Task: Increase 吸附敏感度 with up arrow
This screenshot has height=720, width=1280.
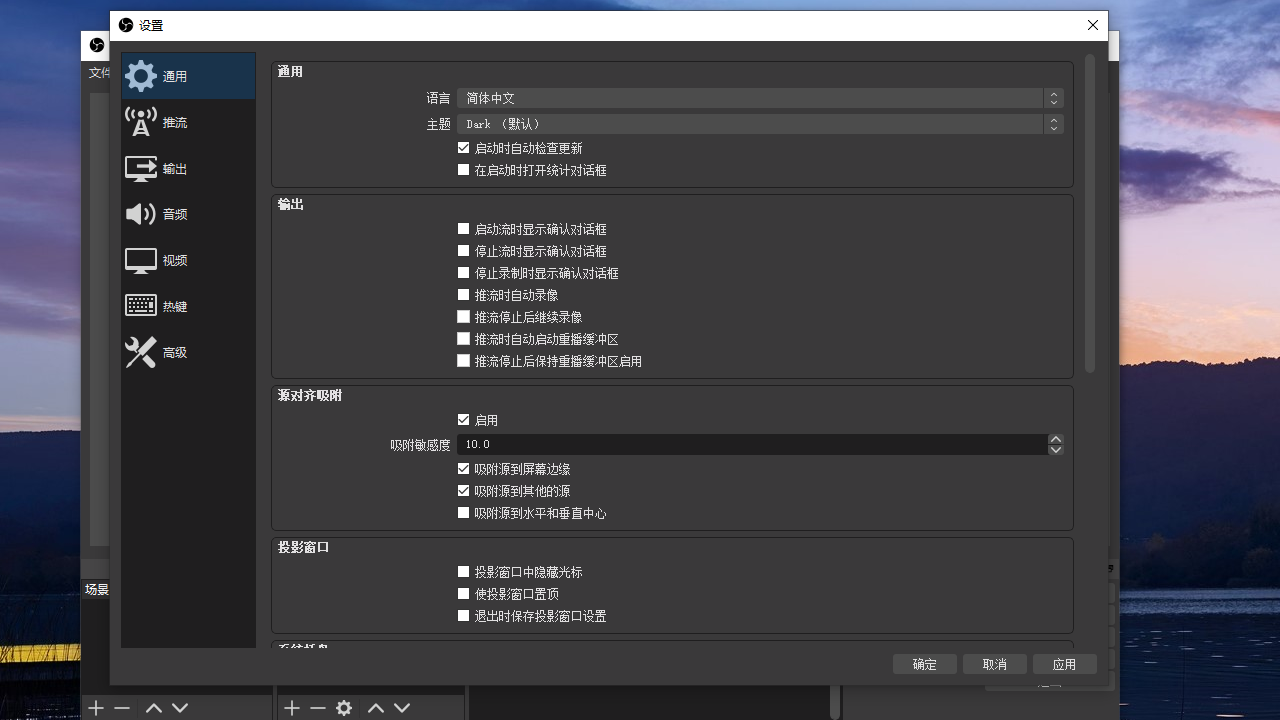Action: coord(1056,439)
